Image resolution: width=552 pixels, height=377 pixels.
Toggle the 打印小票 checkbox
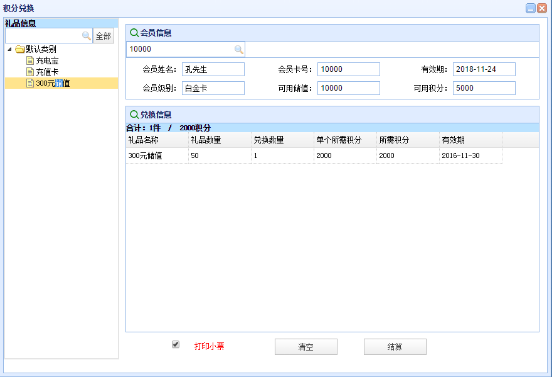coord(176,344)
